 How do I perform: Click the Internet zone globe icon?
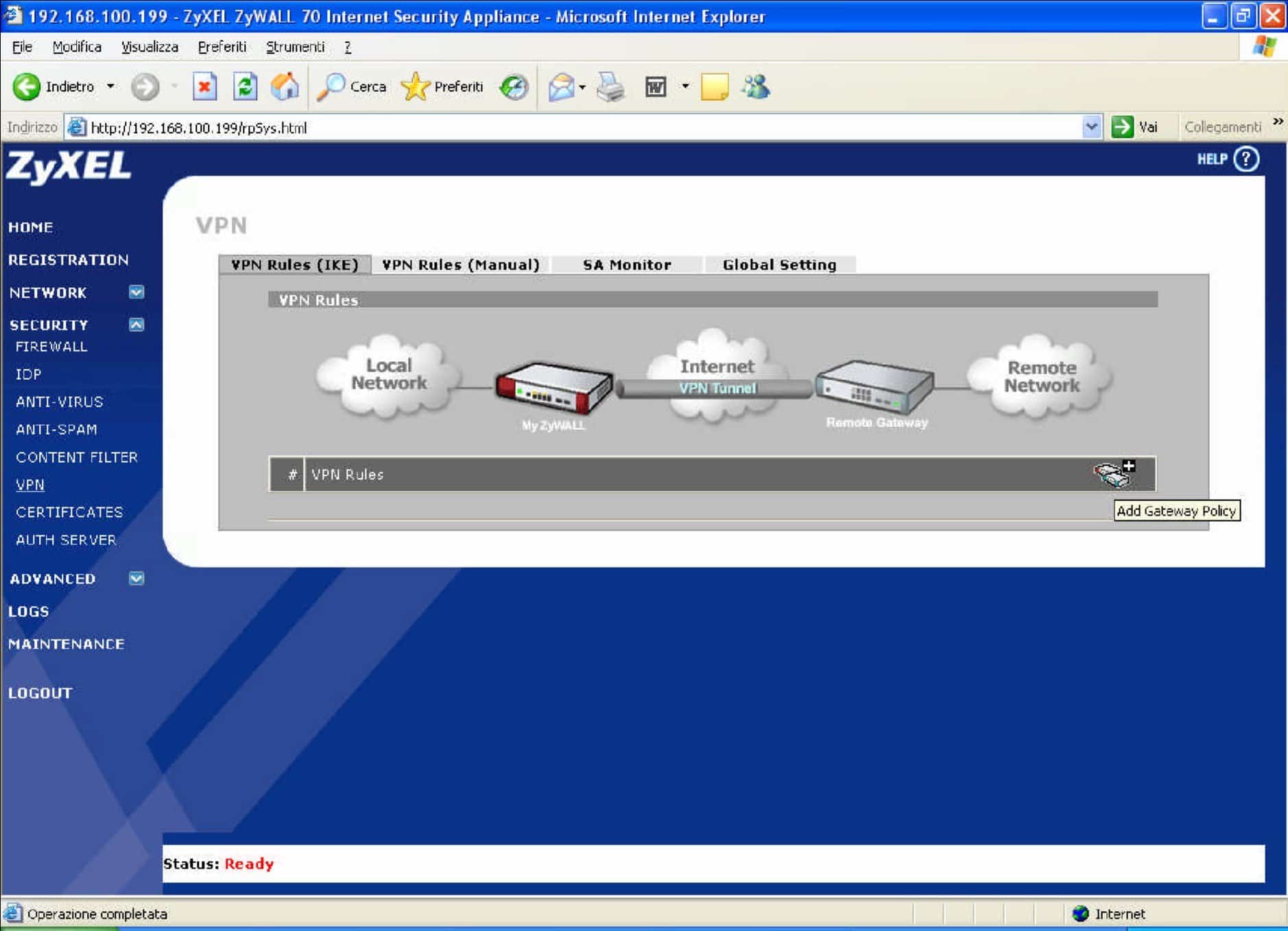1081,914
